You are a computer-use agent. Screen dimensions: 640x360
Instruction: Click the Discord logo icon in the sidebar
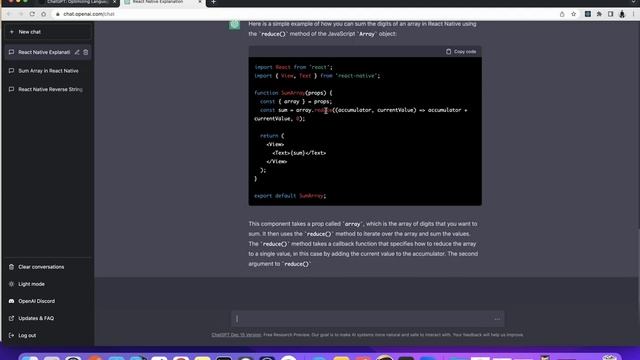point(11,301)
